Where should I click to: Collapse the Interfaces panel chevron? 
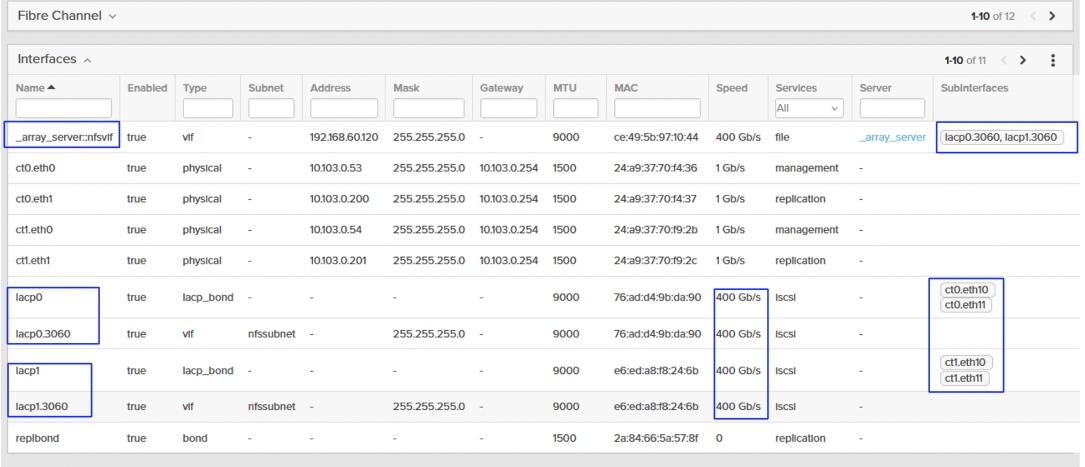tap(87, 60)
